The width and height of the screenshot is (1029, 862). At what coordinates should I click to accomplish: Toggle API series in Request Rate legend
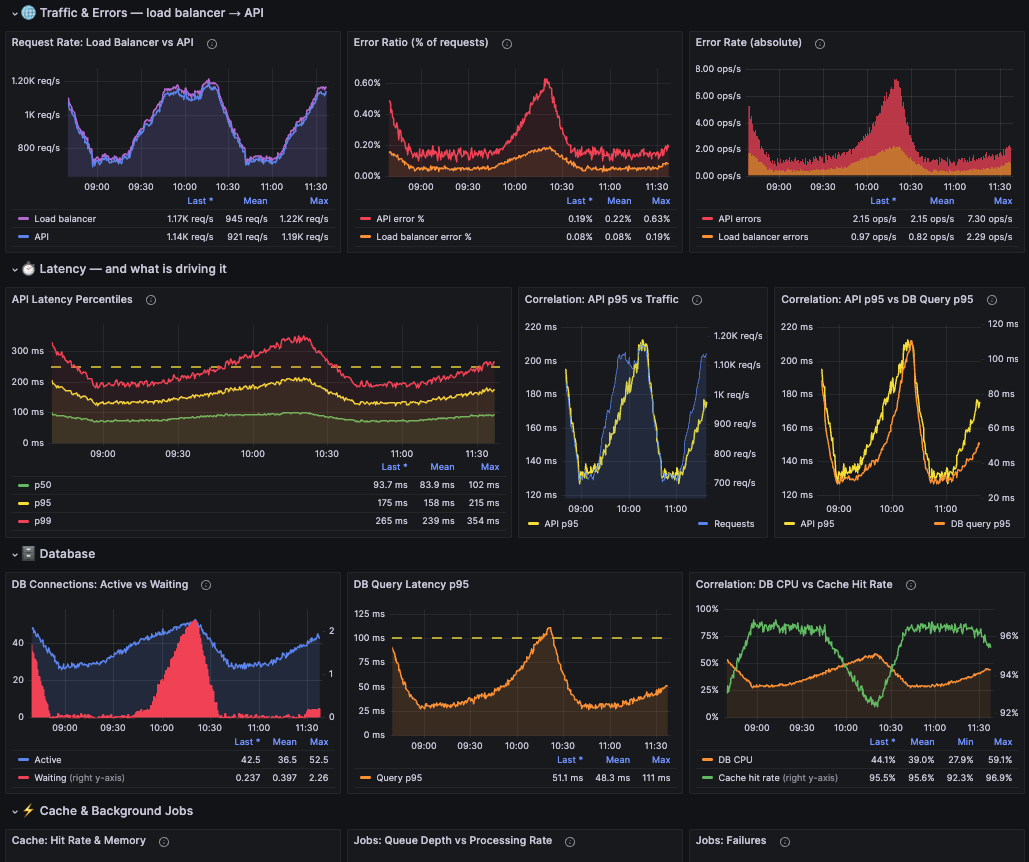pos(41,237)
